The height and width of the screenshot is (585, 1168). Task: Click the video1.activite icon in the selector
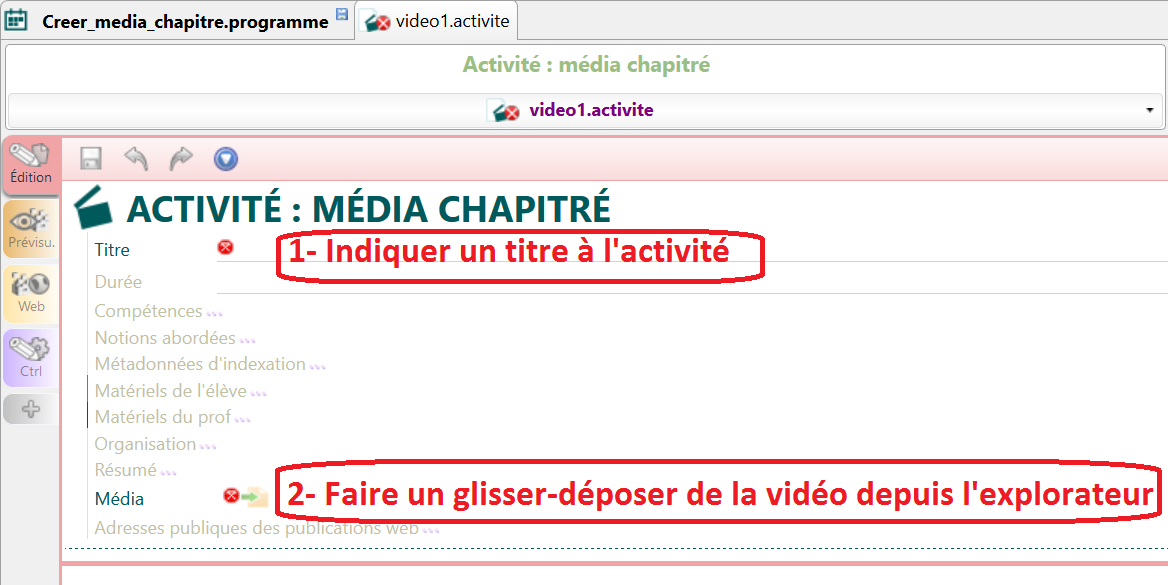pos(503,111)
